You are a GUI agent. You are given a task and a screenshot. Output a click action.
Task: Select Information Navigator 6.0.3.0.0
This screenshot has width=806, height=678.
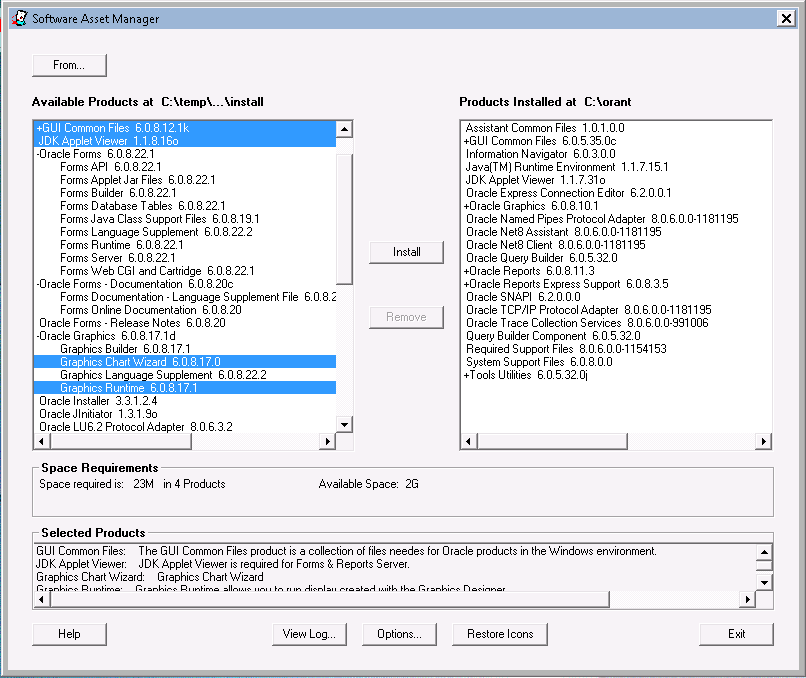[540, 154]
